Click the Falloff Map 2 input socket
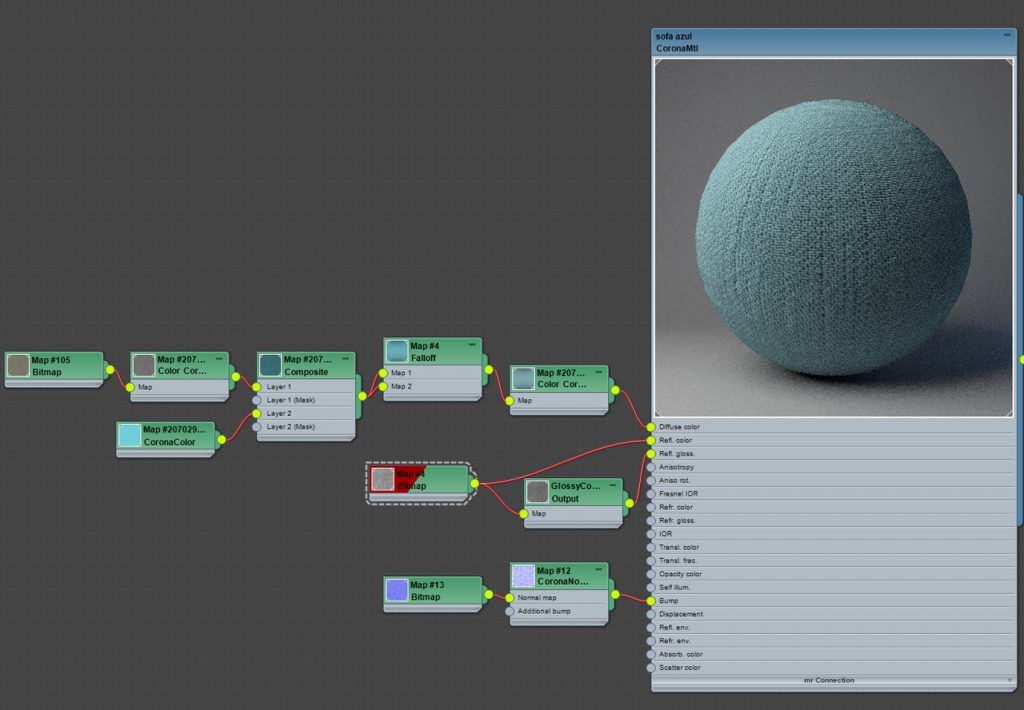This screenshot has width=1024, height=710. point(383,387)
